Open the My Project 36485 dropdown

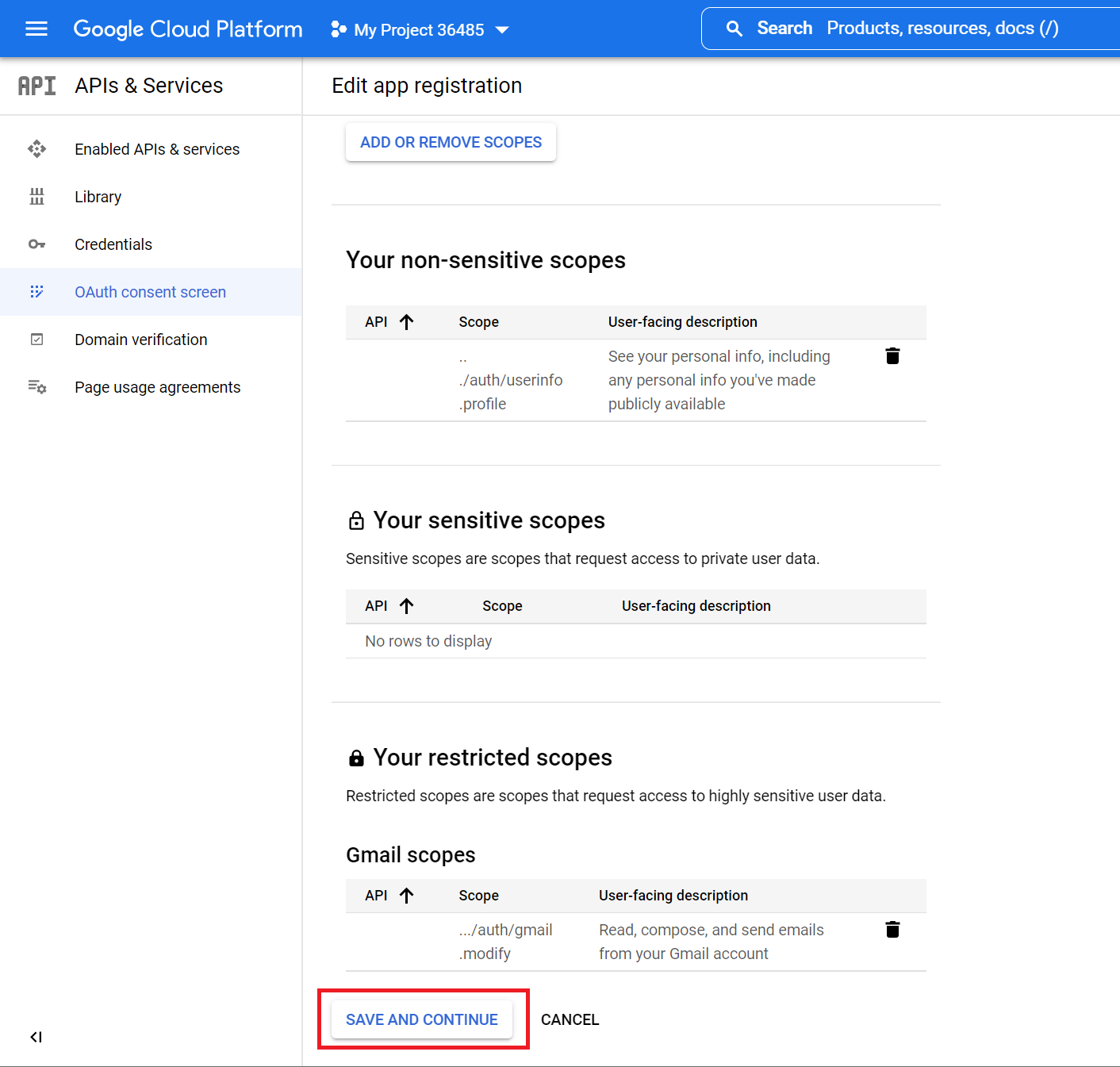420,29
